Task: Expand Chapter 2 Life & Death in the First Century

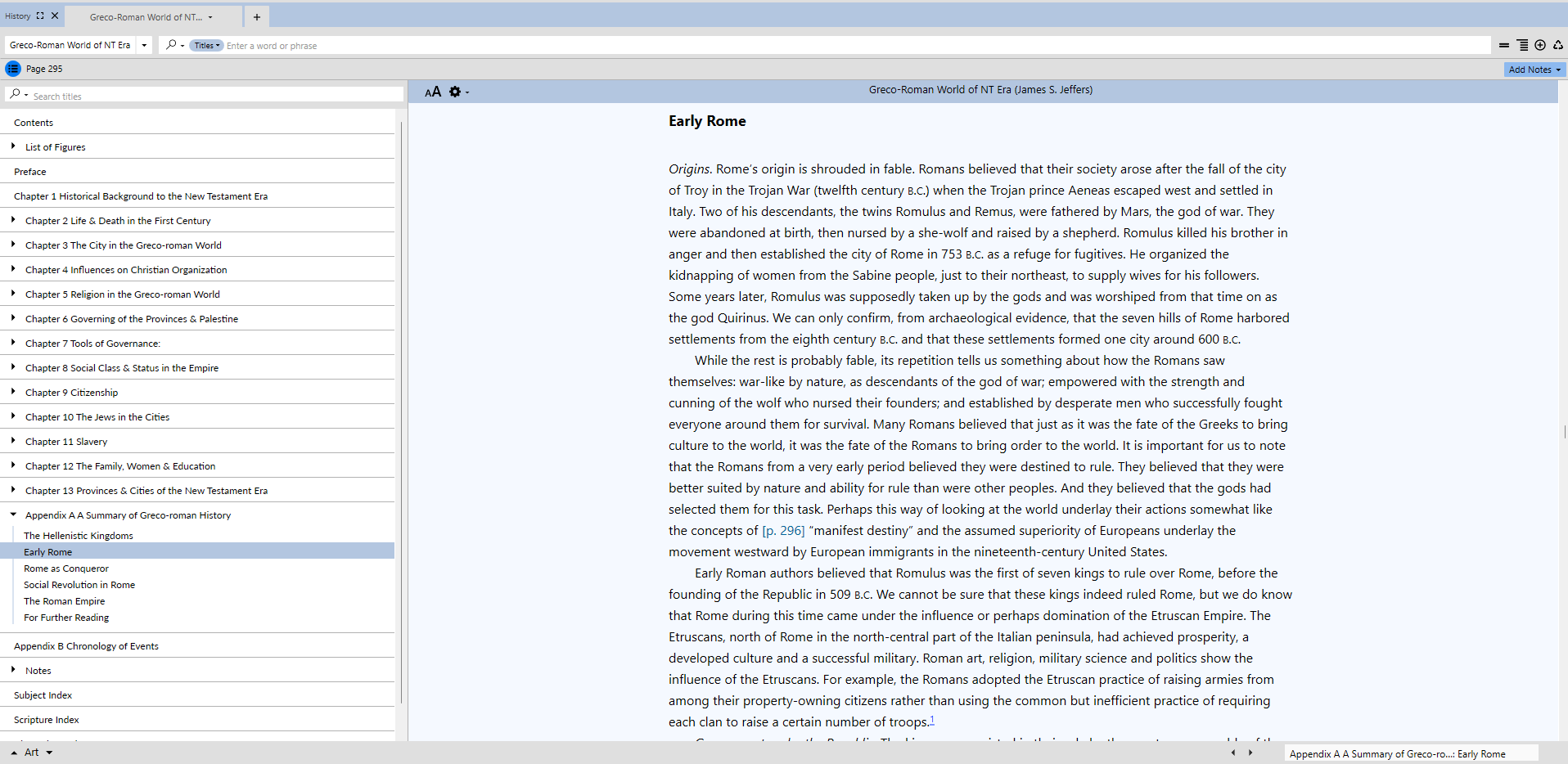Action: [x=13, y=220]
